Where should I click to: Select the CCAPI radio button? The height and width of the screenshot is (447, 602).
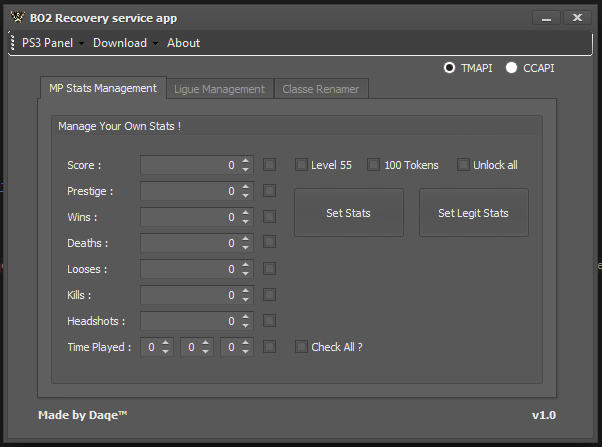pos(511,68)
